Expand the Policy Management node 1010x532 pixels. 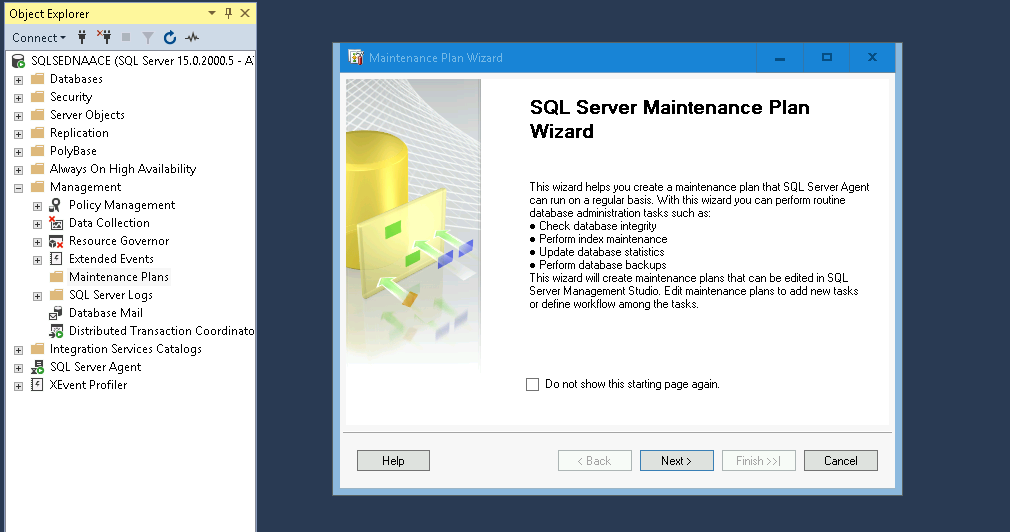(37, 206)
